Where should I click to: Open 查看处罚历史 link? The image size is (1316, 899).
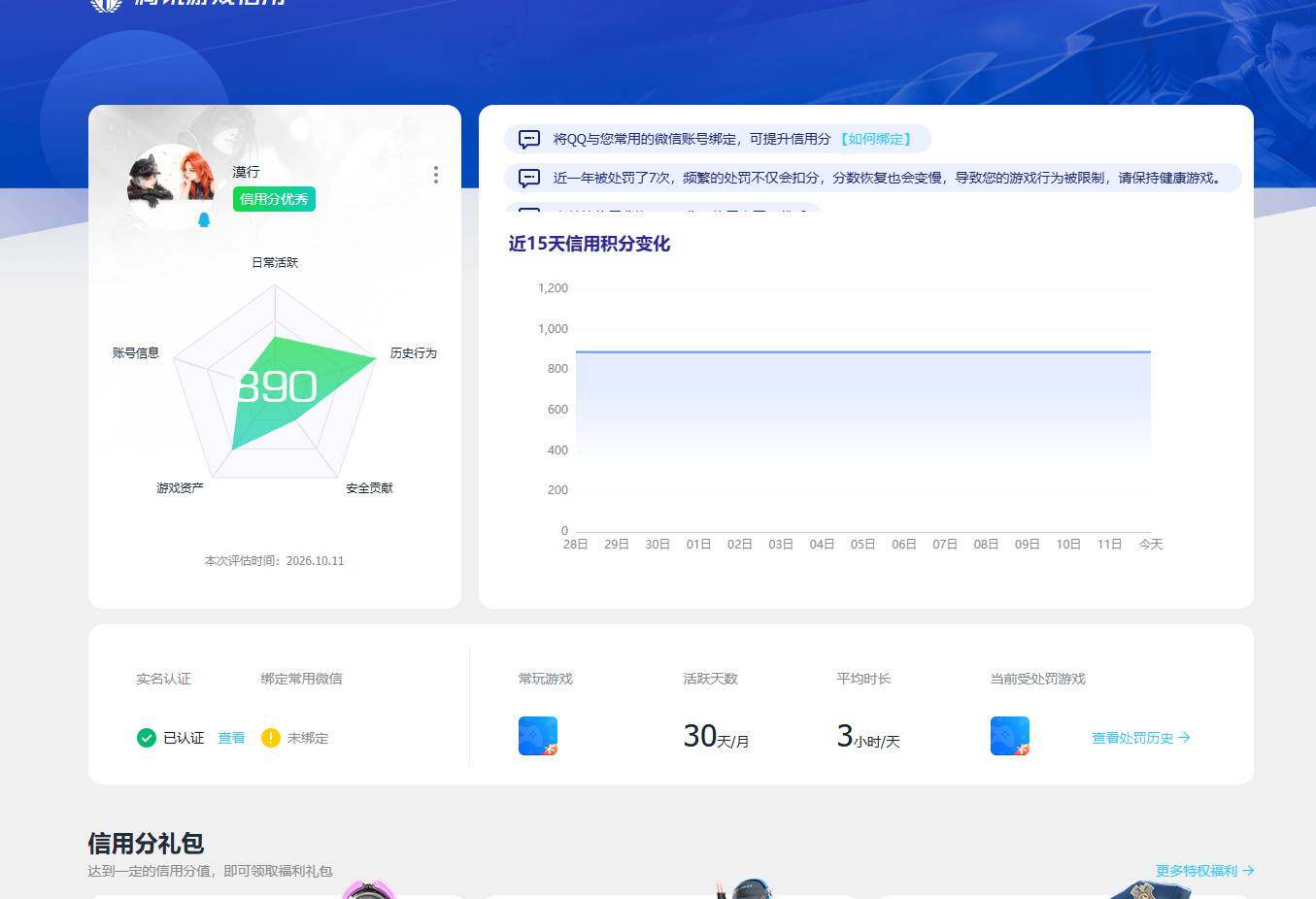[1140, 738]
